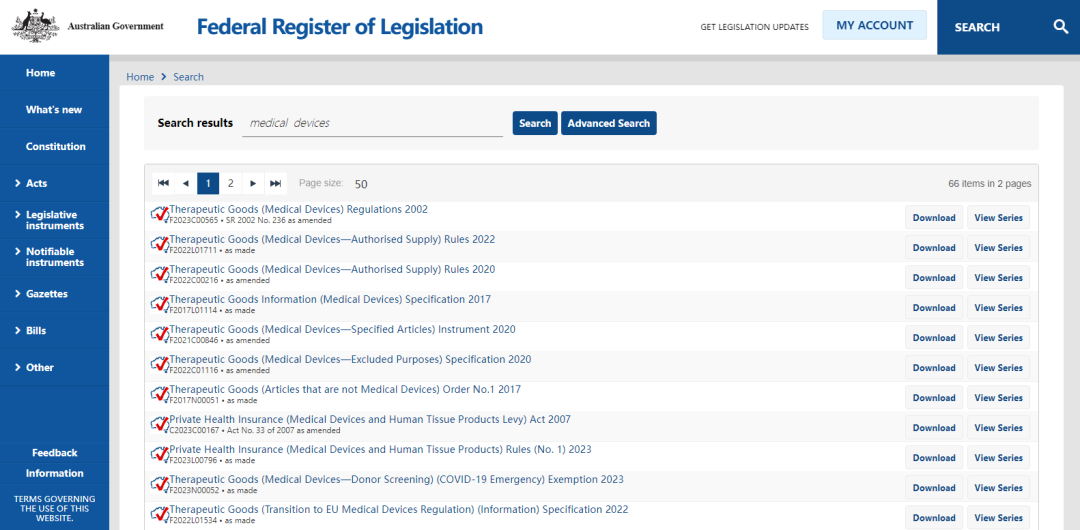Go to first page of results
Viewport: 1080px width, 530px height.
(163, 183)
